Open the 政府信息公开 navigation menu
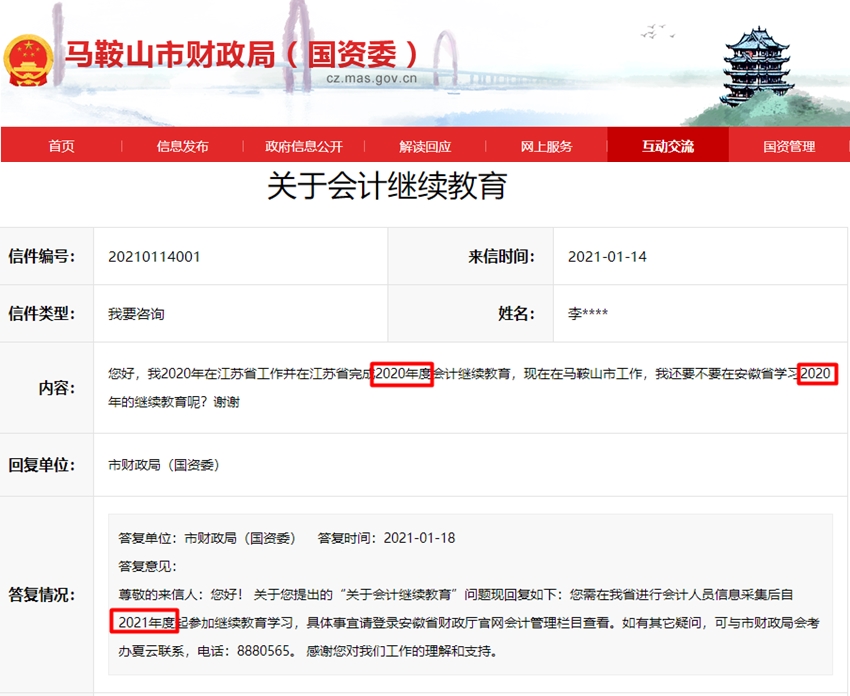The height and width of the screenshot is (696, 850). coord(306,145)
